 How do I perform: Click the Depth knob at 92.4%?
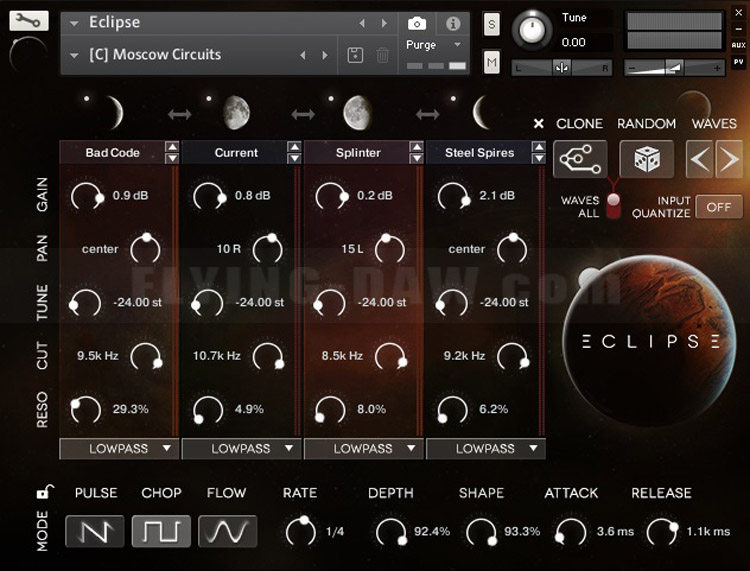(x=391, y=532)
